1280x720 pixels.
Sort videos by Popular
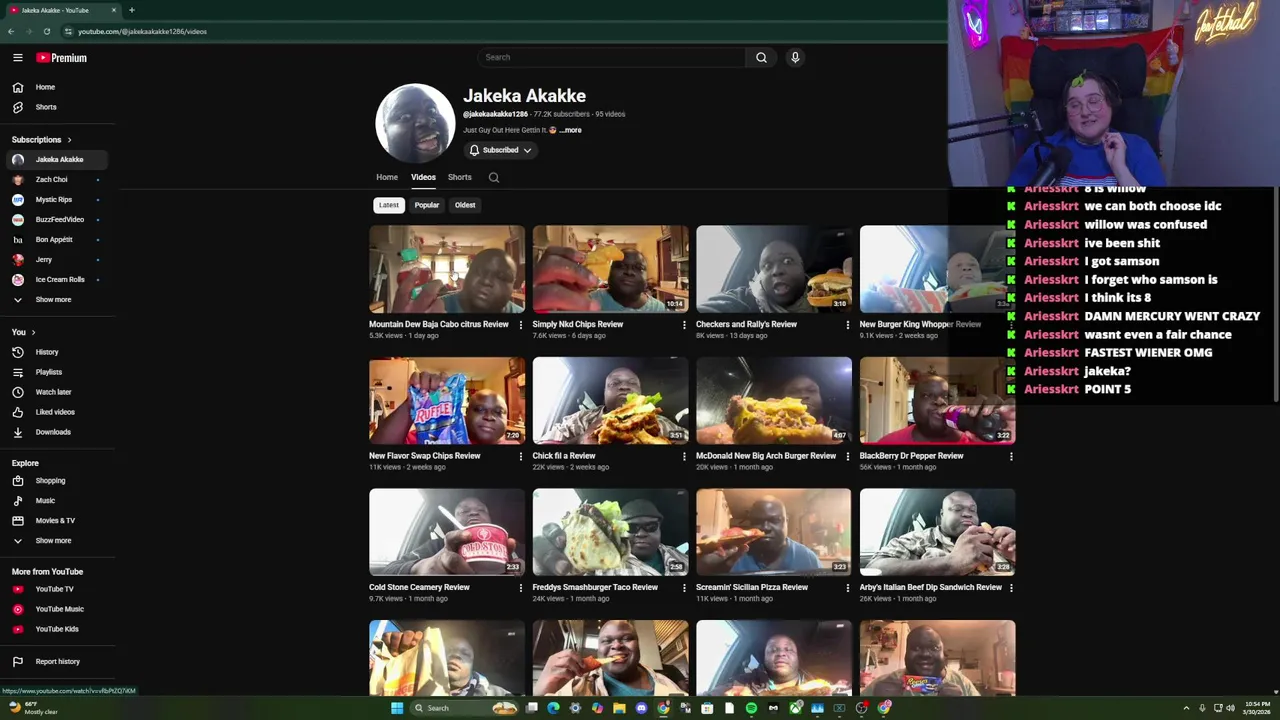(x=427, y=205)
